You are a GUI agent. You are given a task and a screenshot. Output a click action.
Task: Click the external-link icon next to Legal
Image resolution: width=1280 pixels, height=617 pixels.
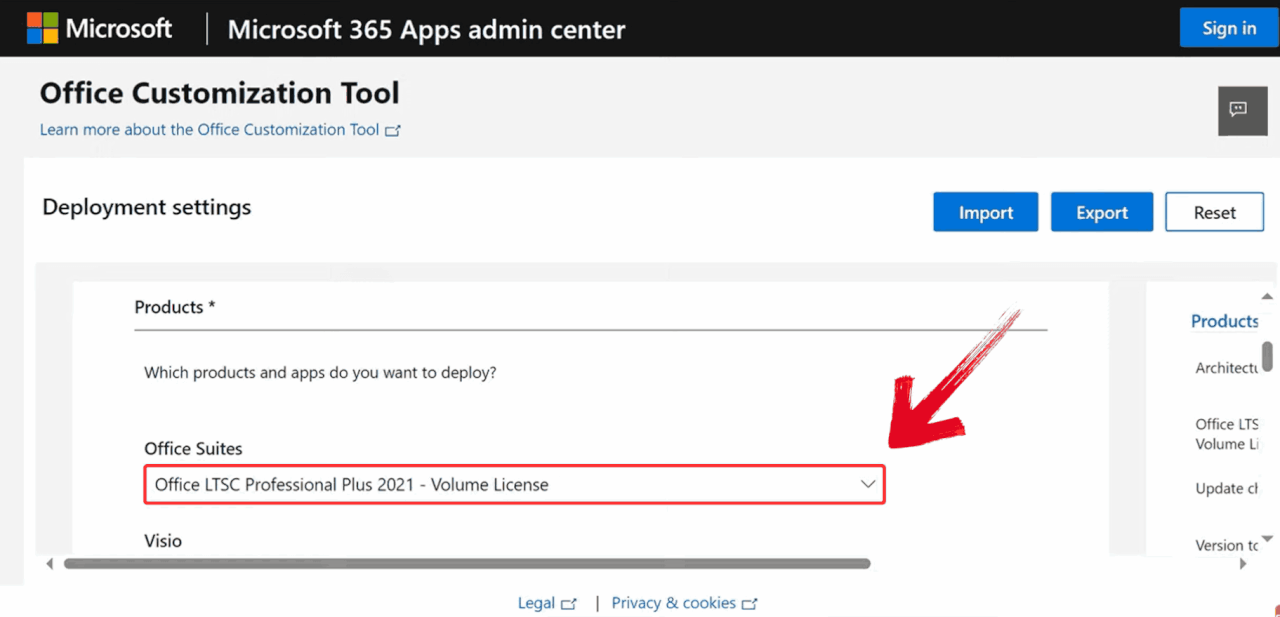point(568,604)
